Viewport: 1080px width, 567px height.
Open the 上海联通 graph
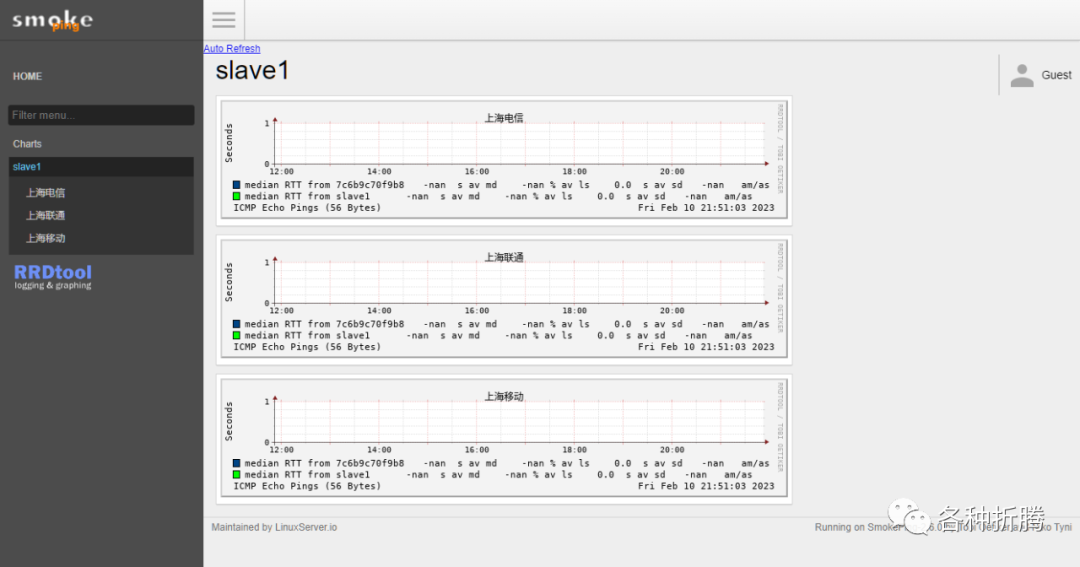pyautogui.click(x=504, y=299)
